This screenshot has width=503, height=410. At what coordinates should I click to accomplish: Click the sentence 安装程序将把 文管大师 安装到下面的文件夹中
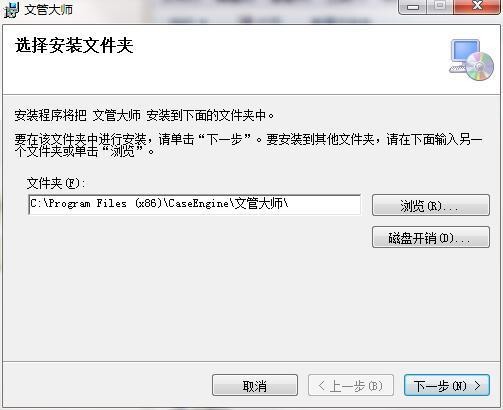point(144,116)
